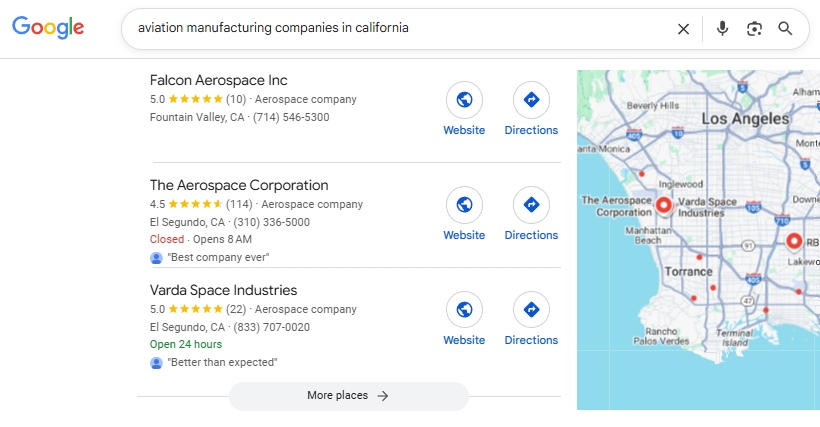The height and width of the screenshot is (427, 820).
Task: Click the Google logo
Action: tap(48, 28)
